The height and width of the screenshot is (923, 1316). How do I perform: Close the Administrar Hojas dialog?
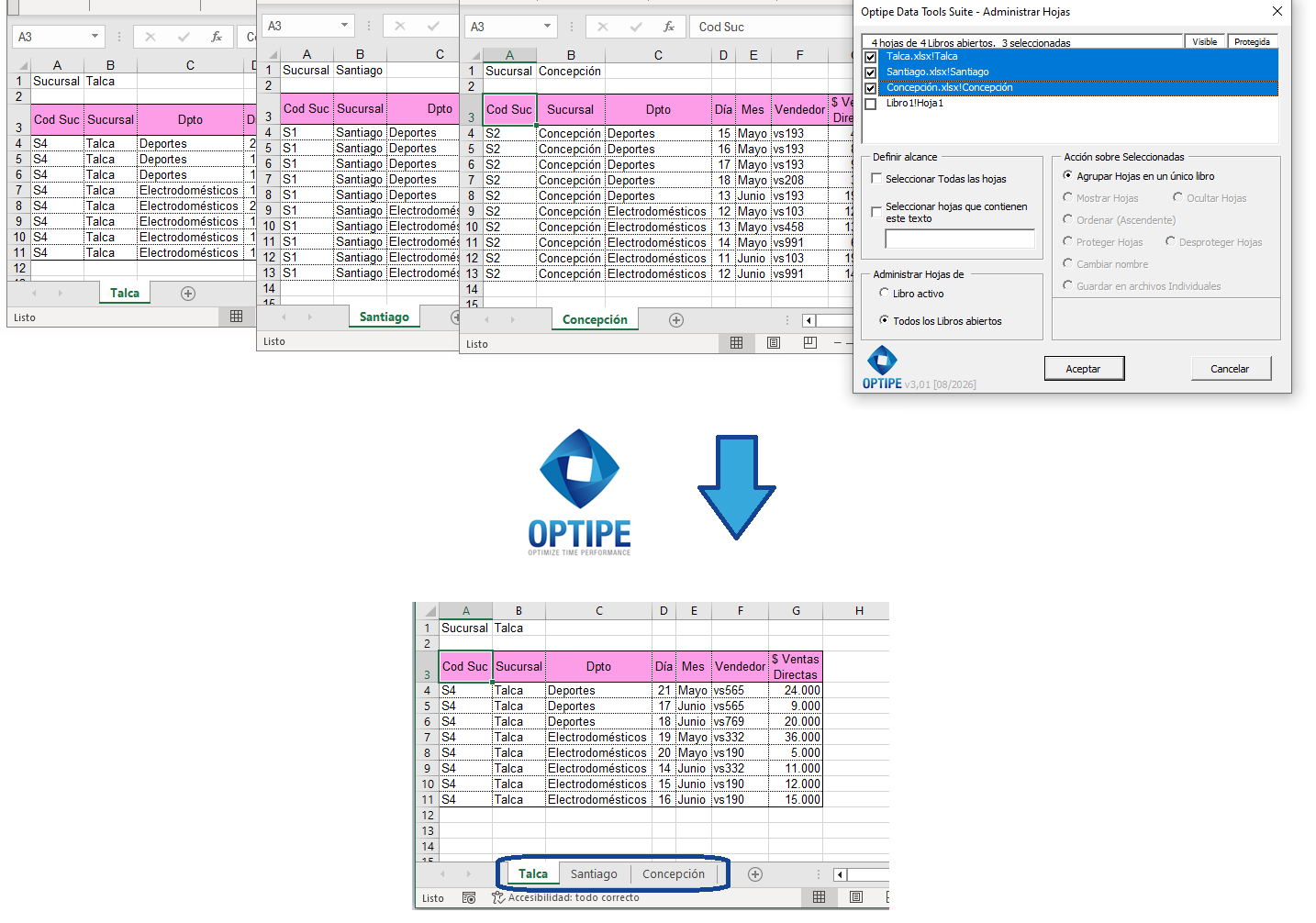coord(1277,12)
